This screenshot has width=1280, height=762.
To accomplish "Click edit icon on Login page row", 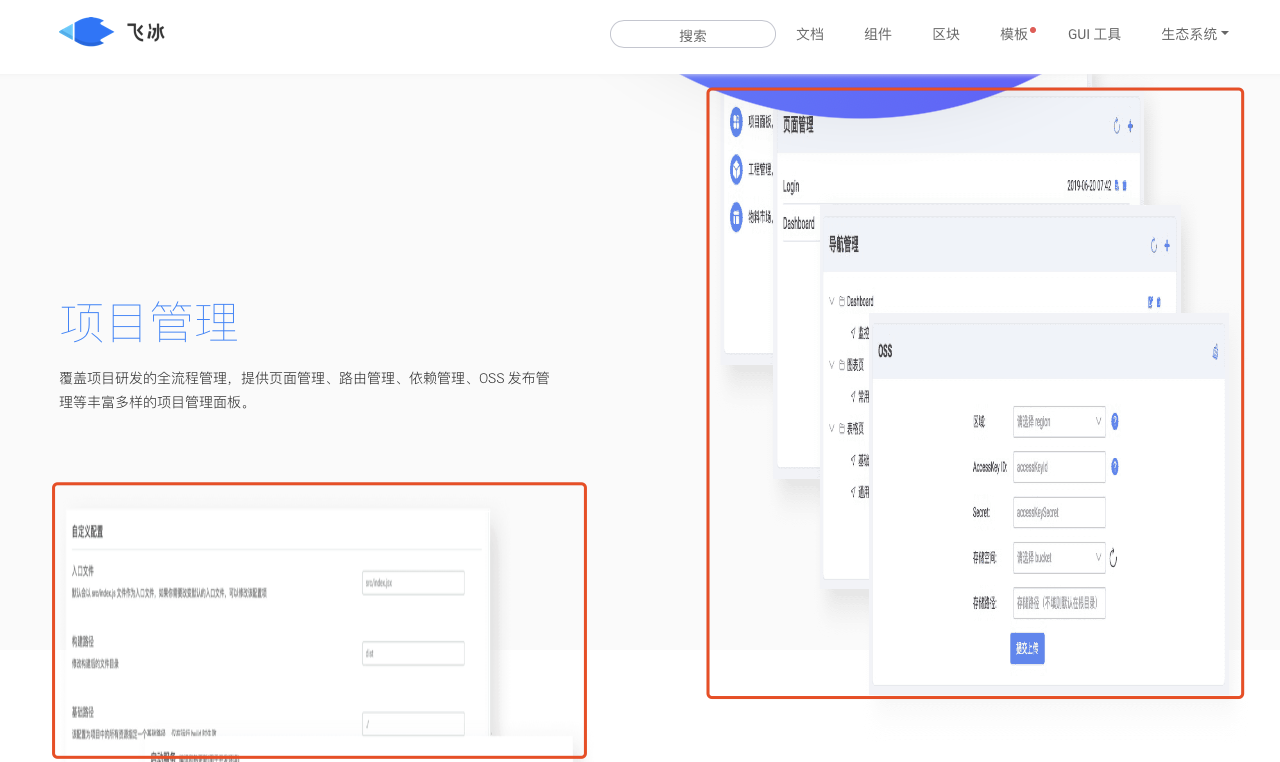I will pos(1116,185).
